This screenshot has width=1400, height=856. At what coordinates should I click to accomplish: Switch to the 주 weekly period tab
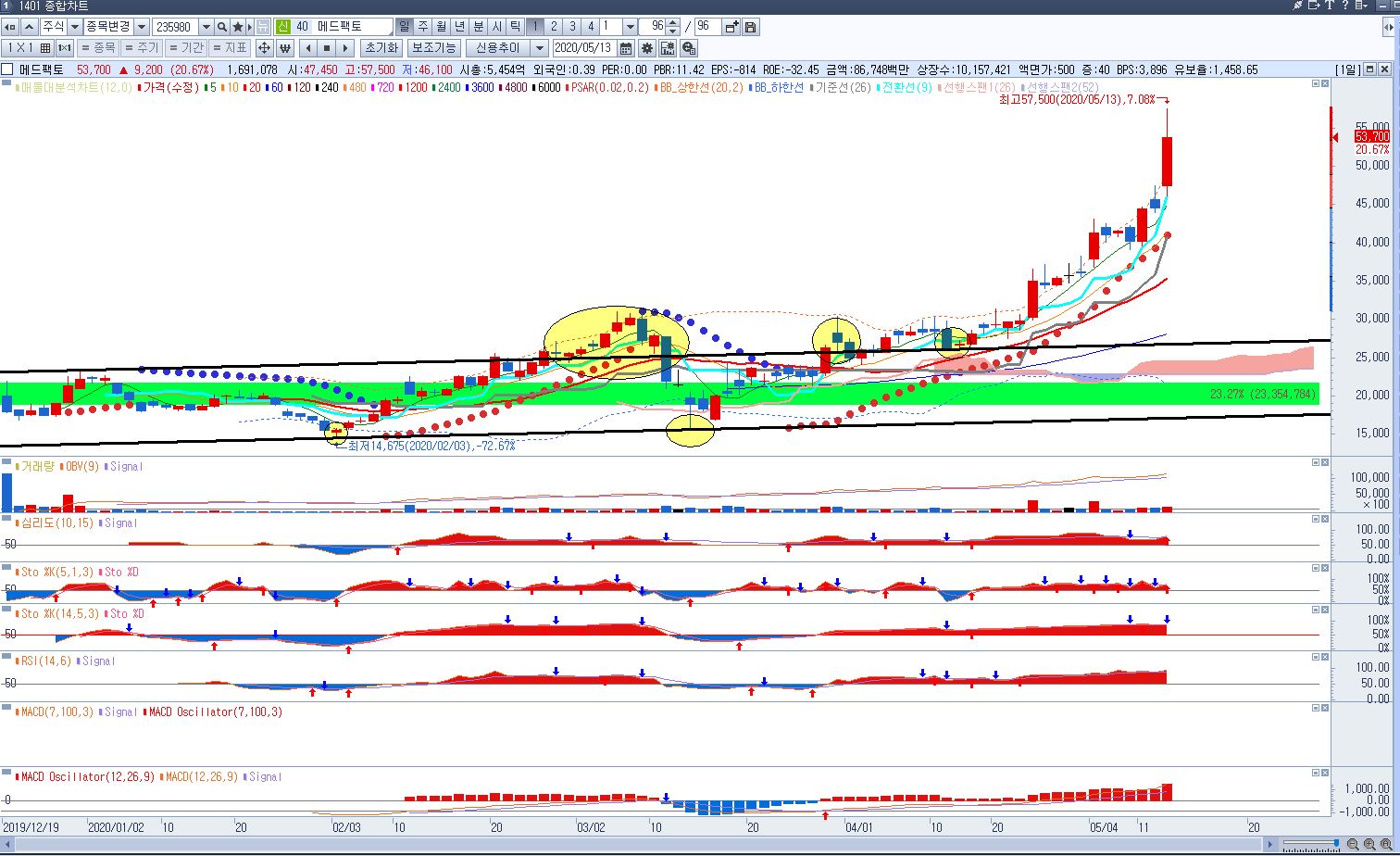coord(422,27)
